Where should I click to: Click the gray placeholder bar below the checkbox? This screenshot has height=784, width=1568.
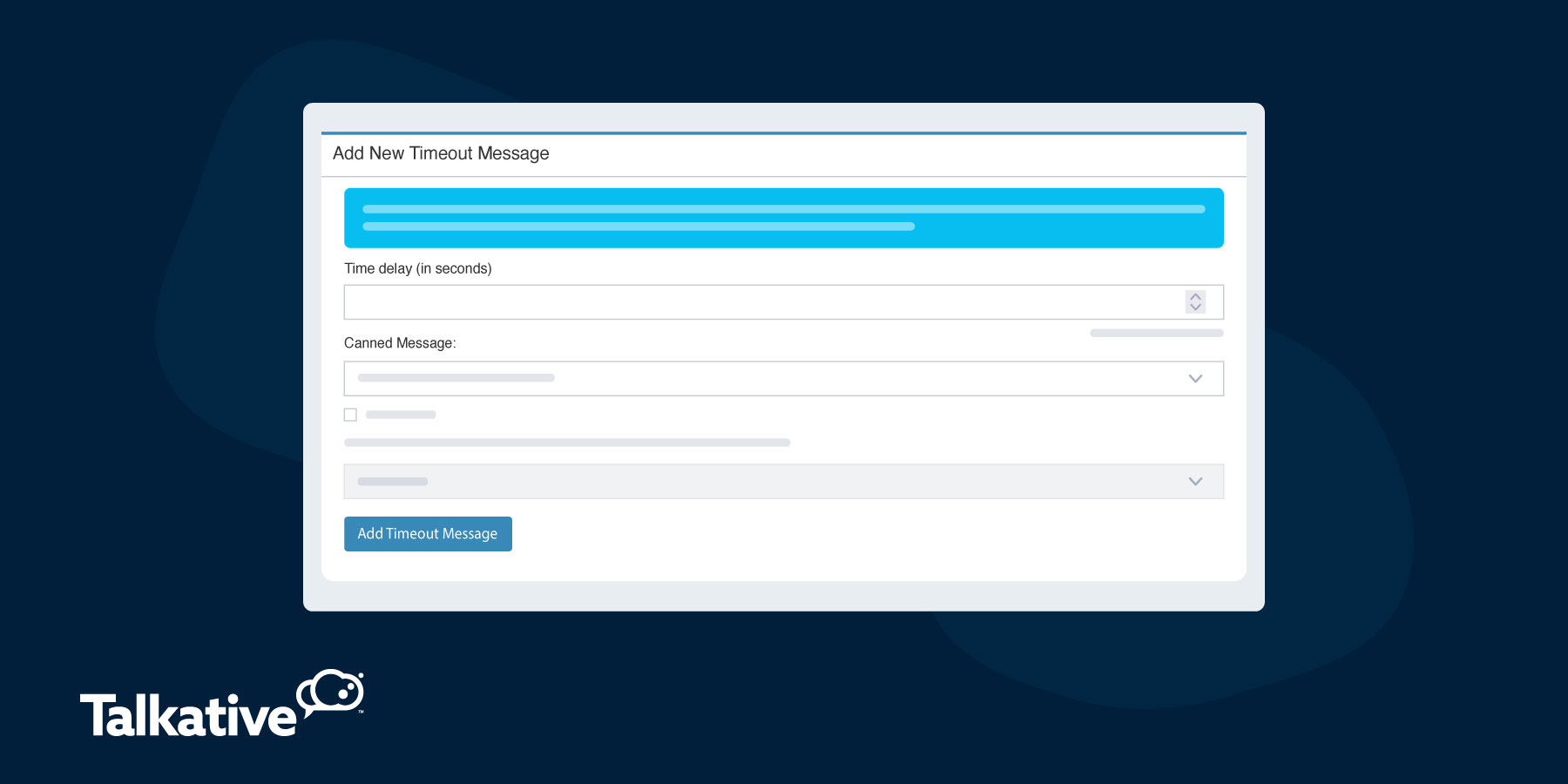pyautogui.click(x=566, y=443)
